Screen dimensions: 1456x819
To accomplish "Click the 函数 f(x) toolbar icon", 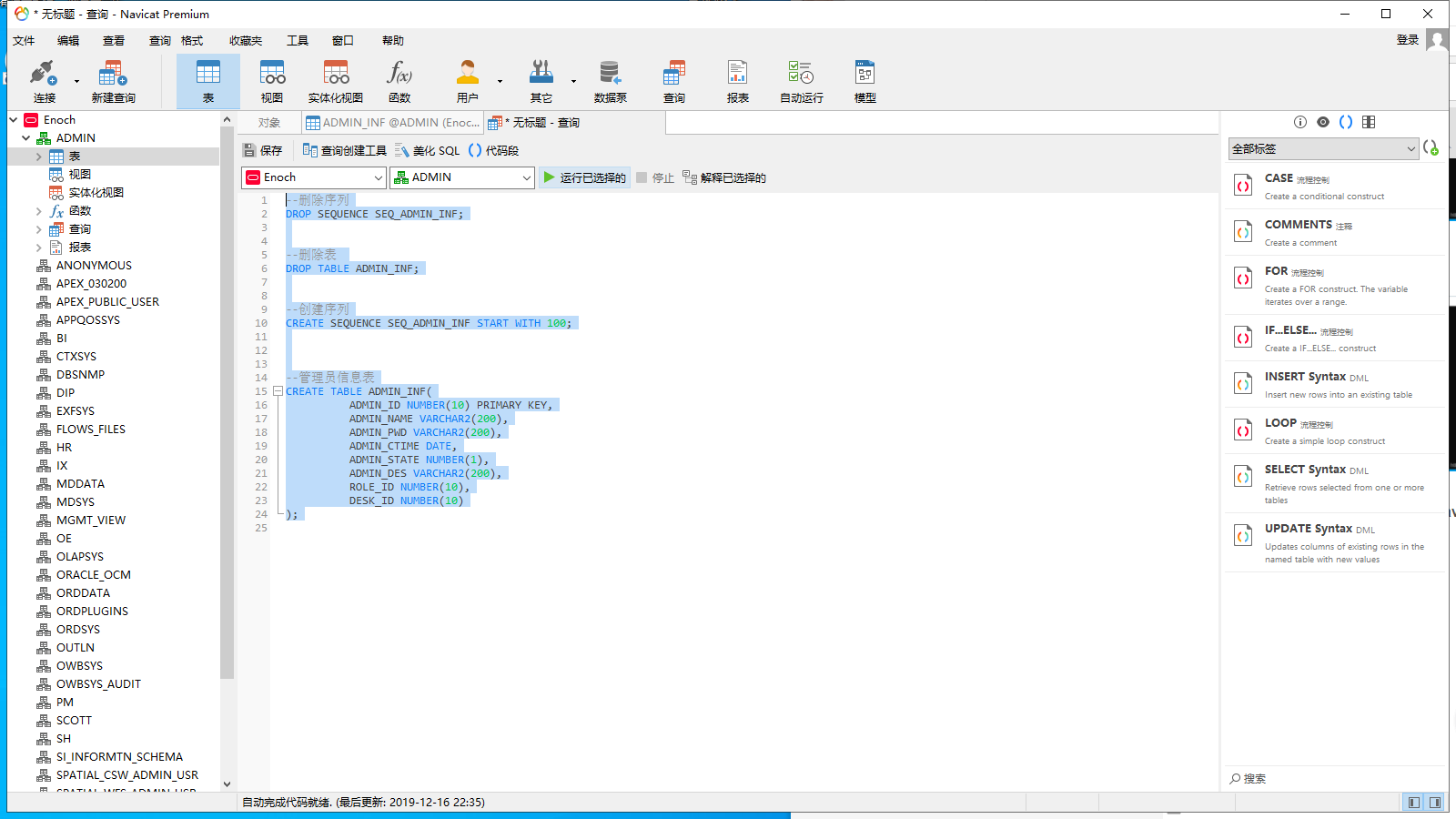I will [399, 81].
